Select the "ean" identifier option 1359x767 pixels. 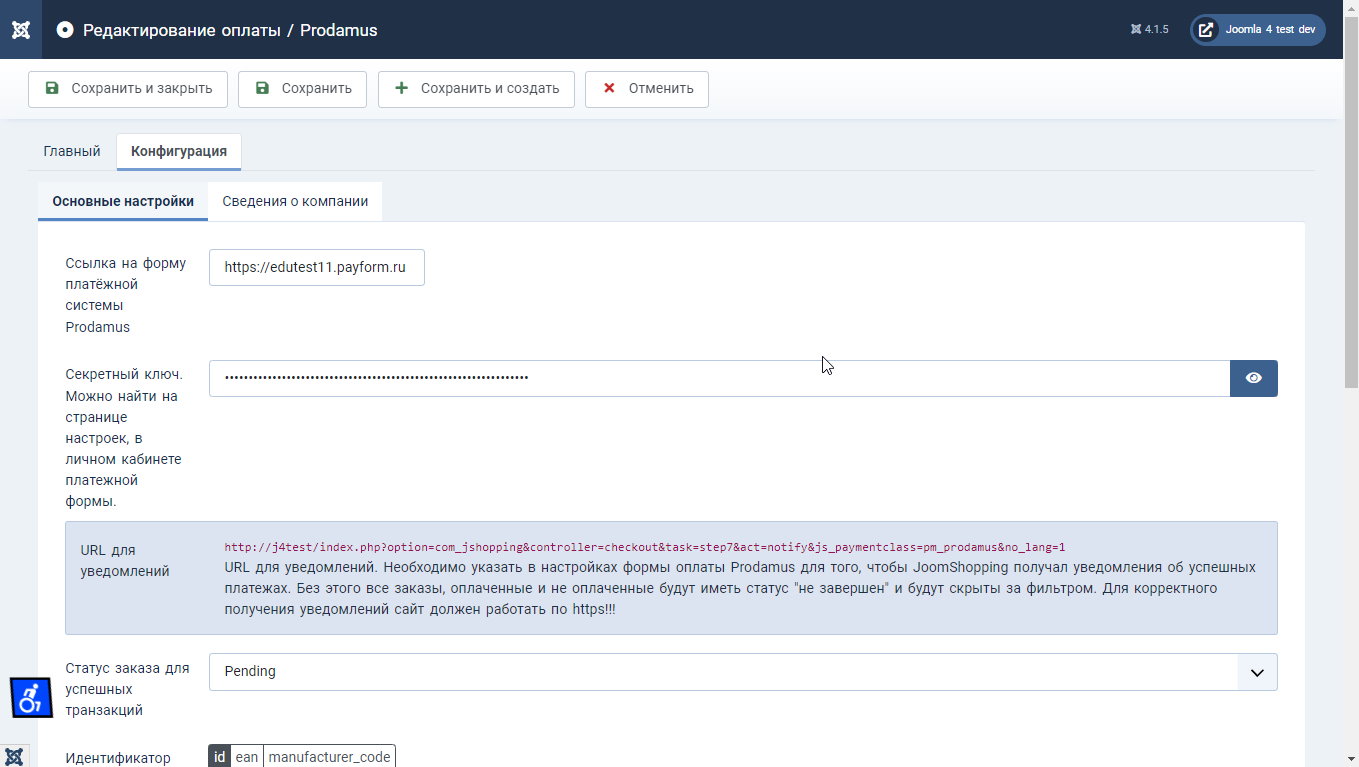[x=247, y=757]
